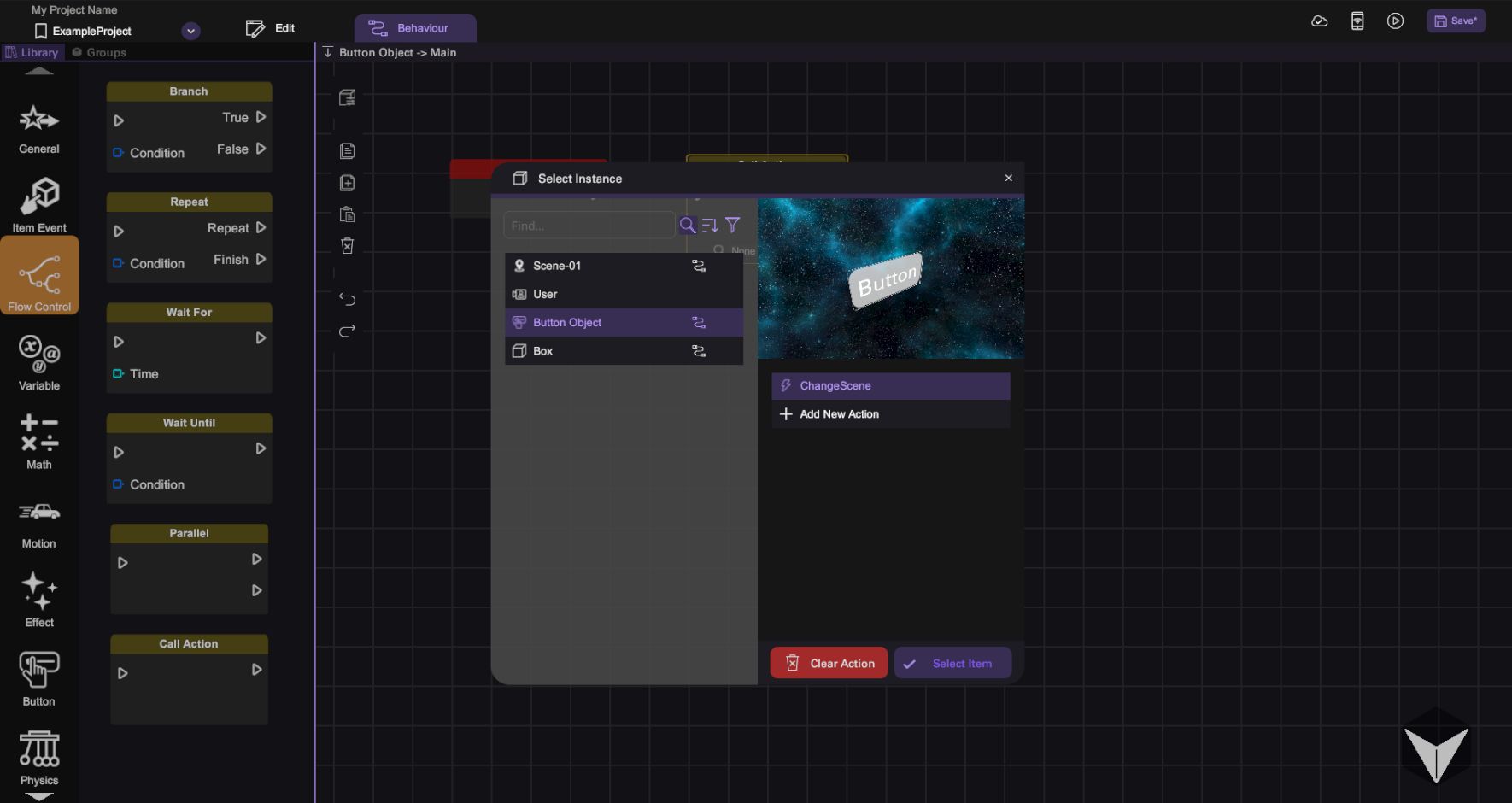The width and height of the screenshot is (1512, 803).
Task: Open the Item Event category
Action: [x=39, y=205]
